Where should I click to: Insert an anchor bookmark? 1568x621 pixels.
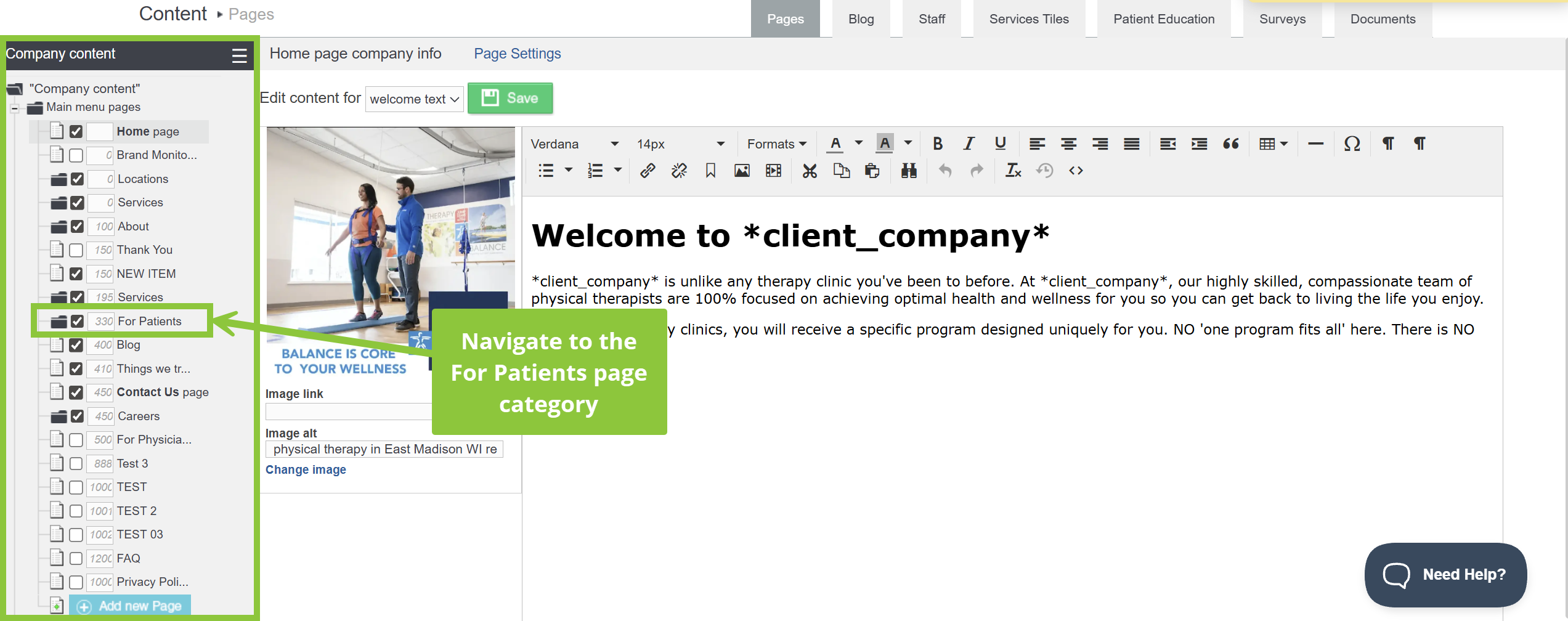click(x=710, y=171)
